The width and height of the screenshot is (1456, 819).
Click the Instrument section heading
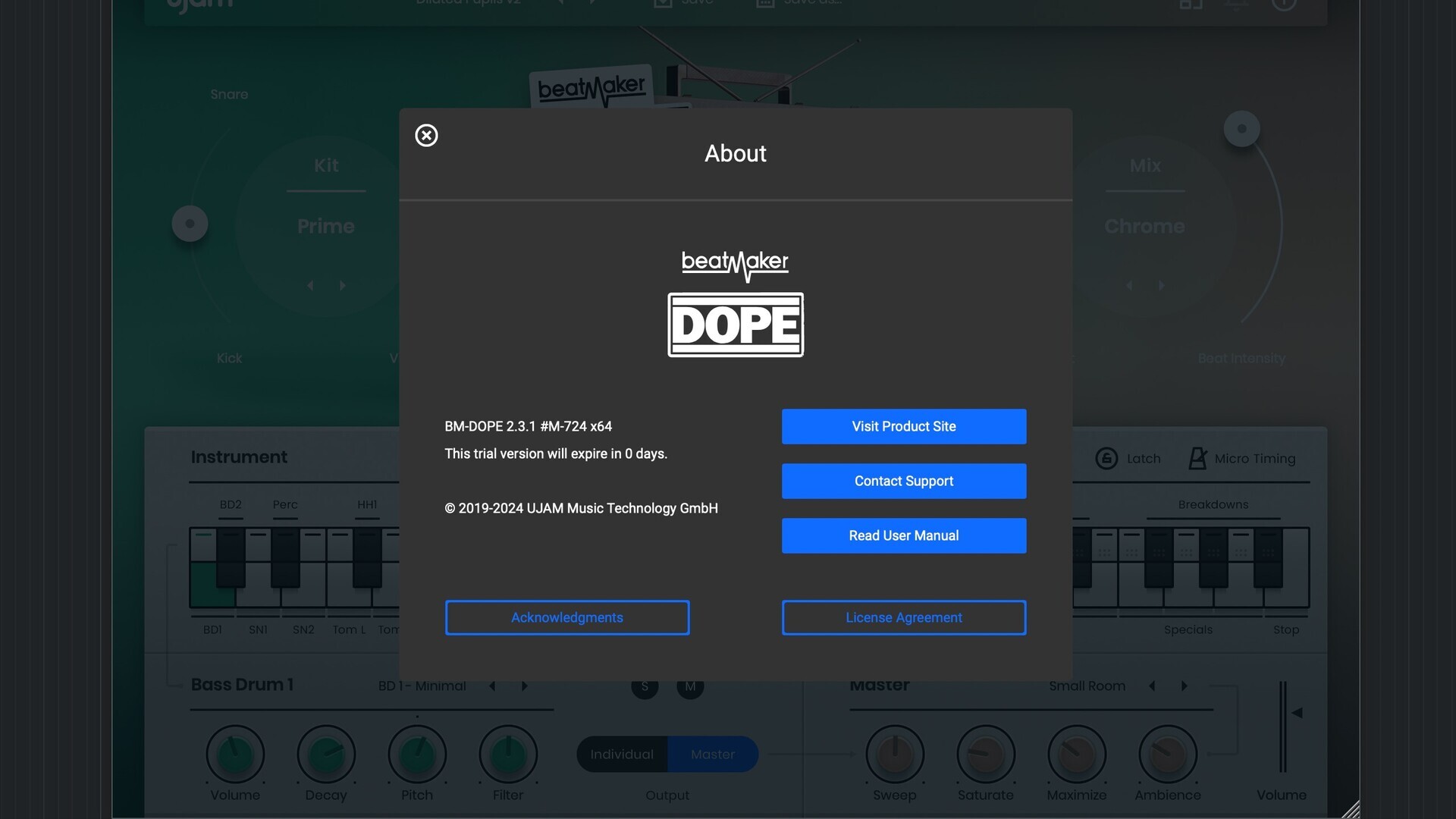[239, 457]
